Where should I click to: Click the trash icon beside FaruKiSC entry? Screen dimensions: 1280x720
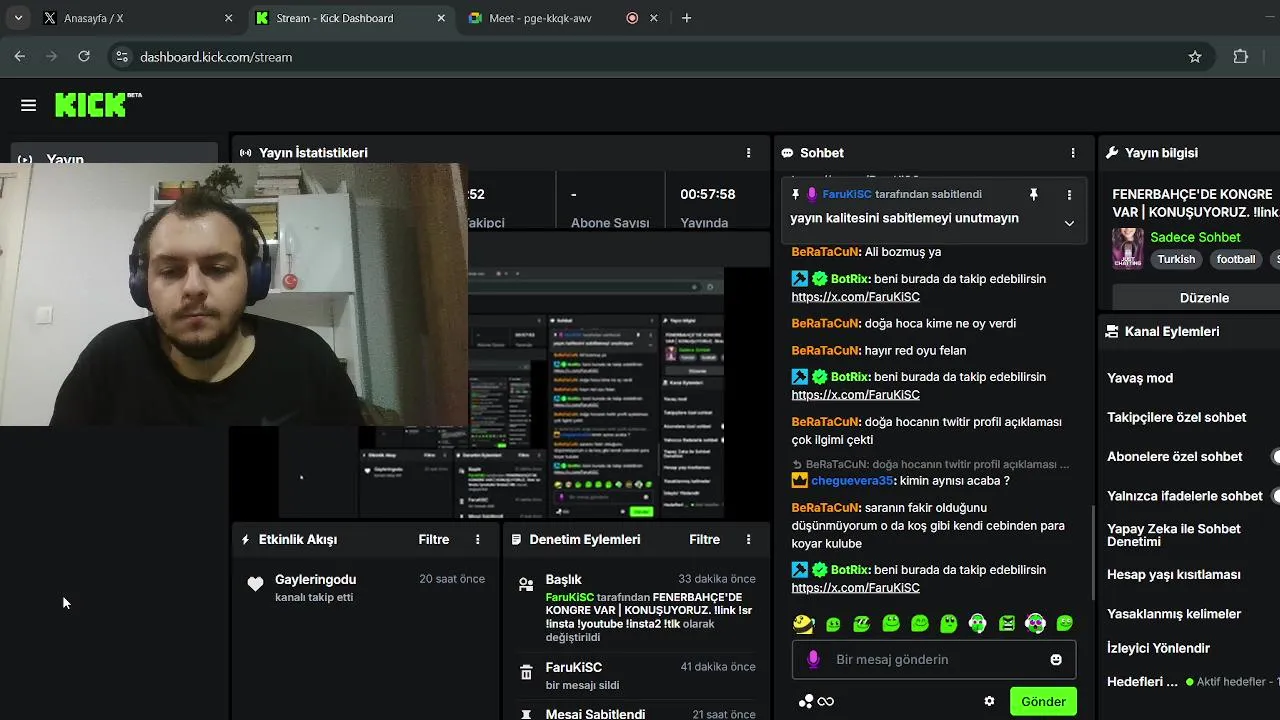click(526, 673)
